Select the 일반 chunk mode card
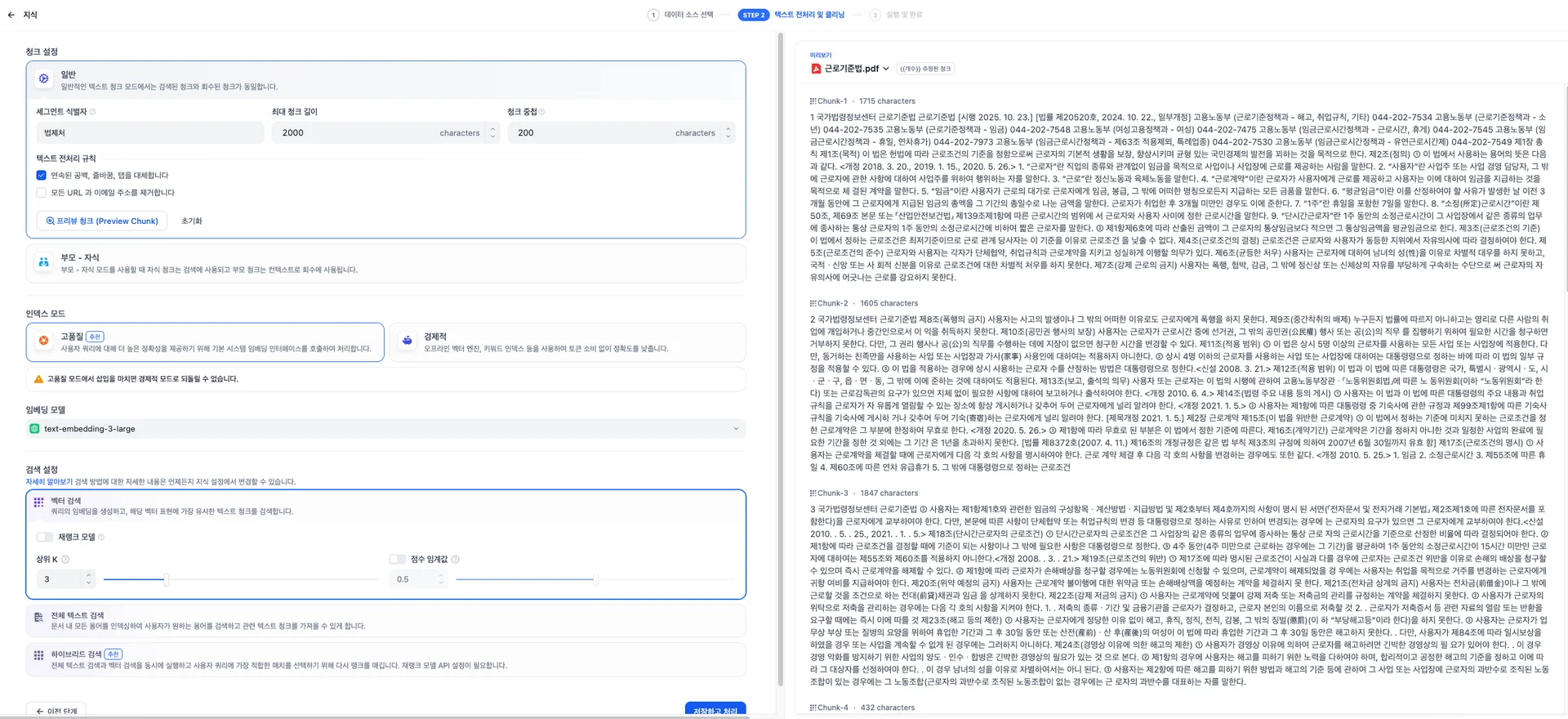 pos(385,80)
